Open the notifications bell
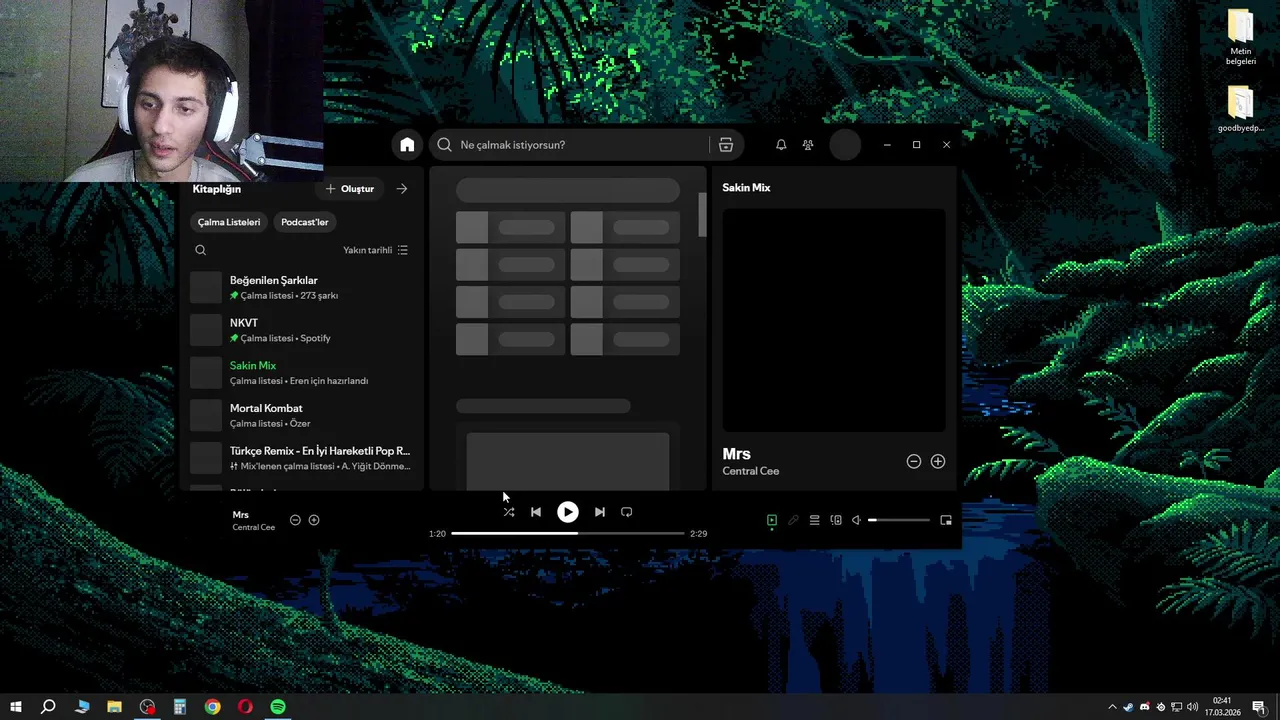 coord(781,145)
